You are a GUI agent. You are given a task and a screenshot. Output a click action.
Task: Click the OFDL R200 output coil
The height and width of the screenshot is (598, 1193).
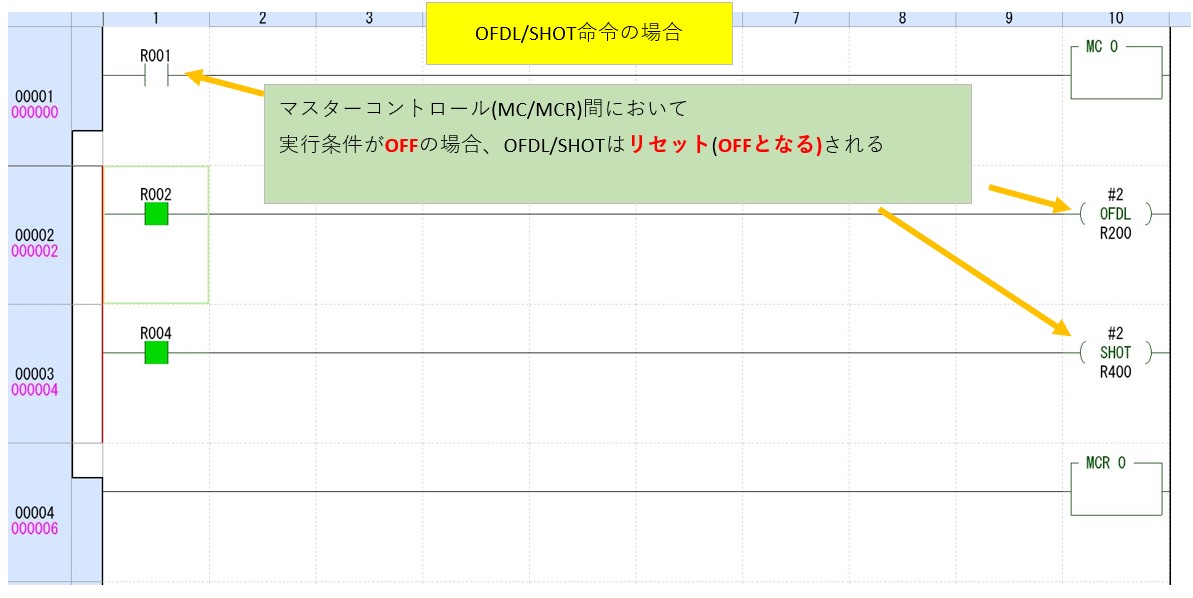tap(1115, 214)
